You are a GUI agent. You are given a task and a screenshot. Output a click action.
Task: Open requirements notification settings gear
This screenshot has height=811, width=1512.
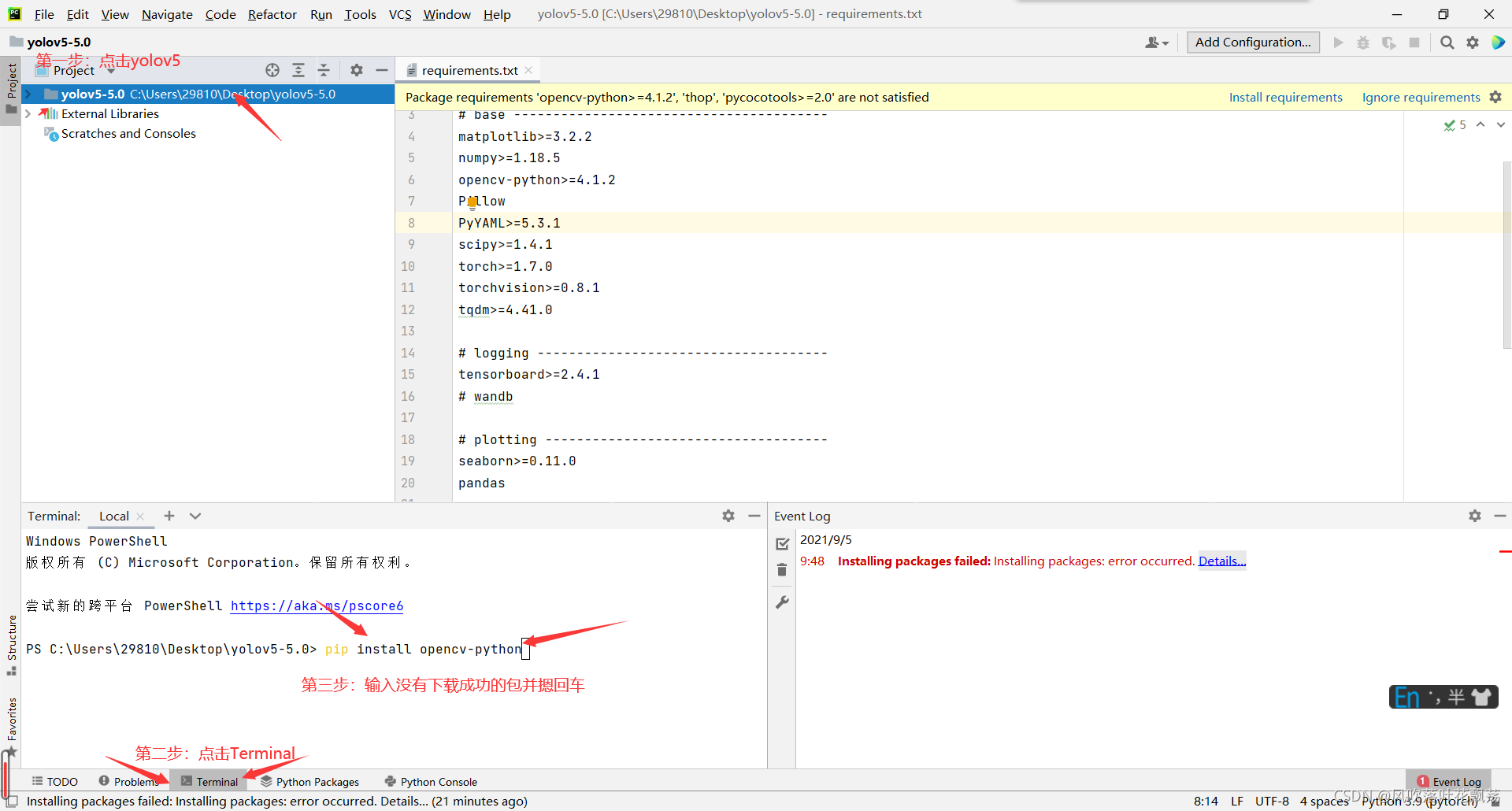click(1495, 97)
